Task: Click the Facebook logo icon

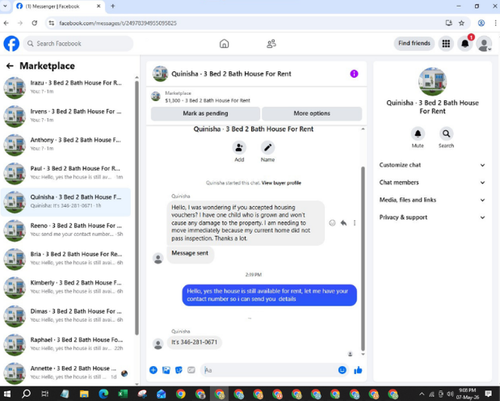Action: click(x=12, y=44)
